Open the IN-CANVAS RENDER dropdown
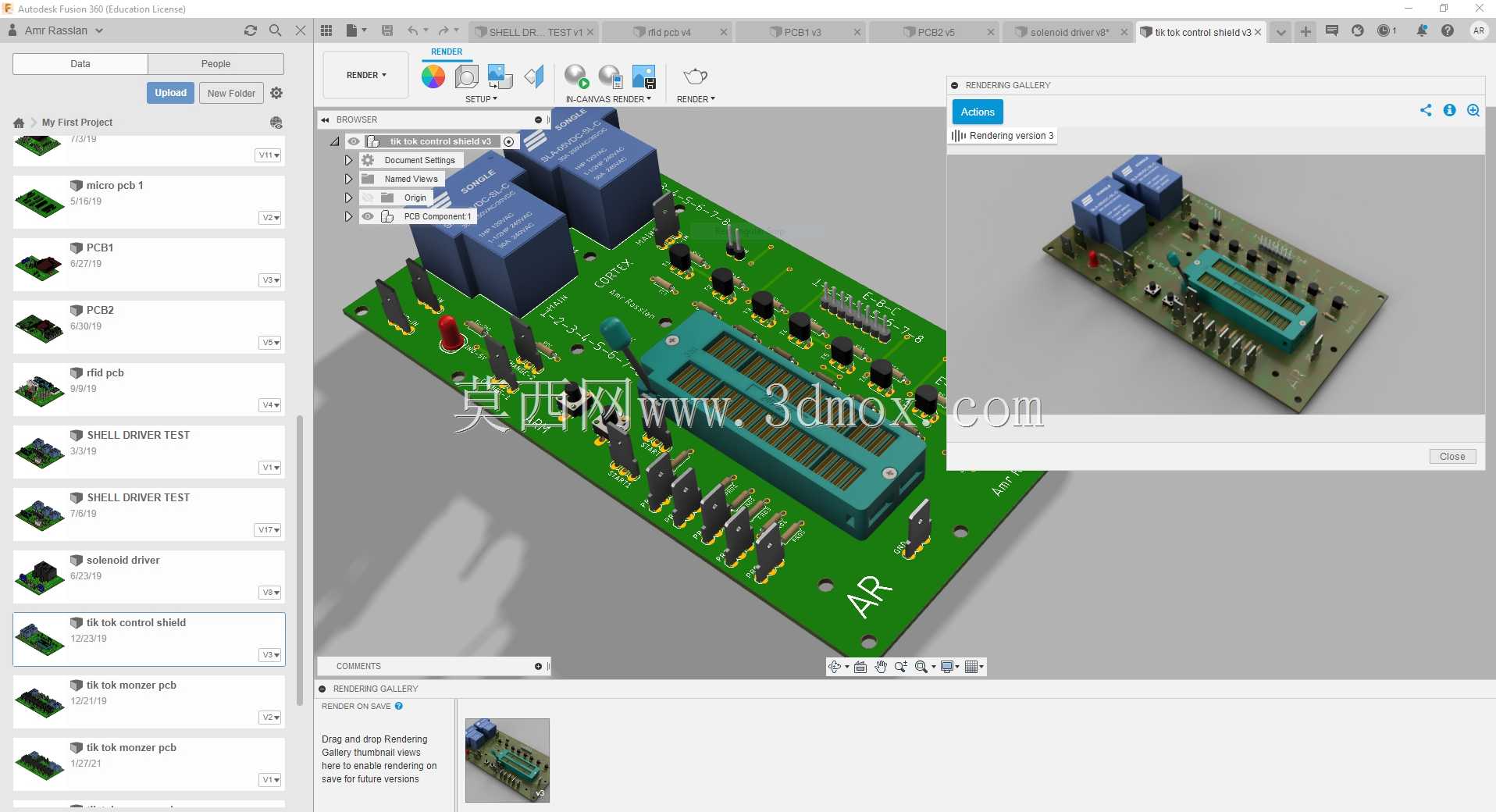The width and height of the screenshot is (1496, 812). click(x=608, y=99)
